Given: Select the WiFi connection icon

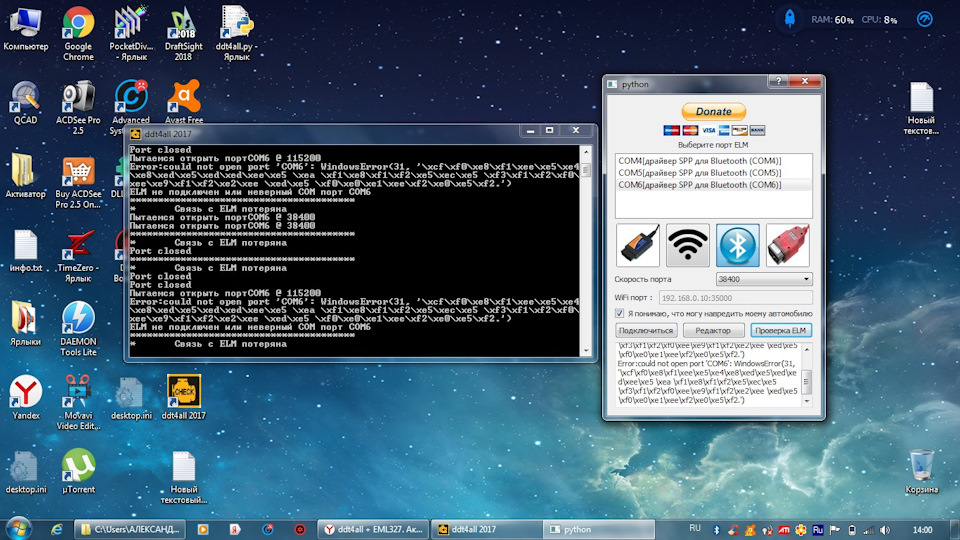Looking at the screenshot, I should (688, 245).
